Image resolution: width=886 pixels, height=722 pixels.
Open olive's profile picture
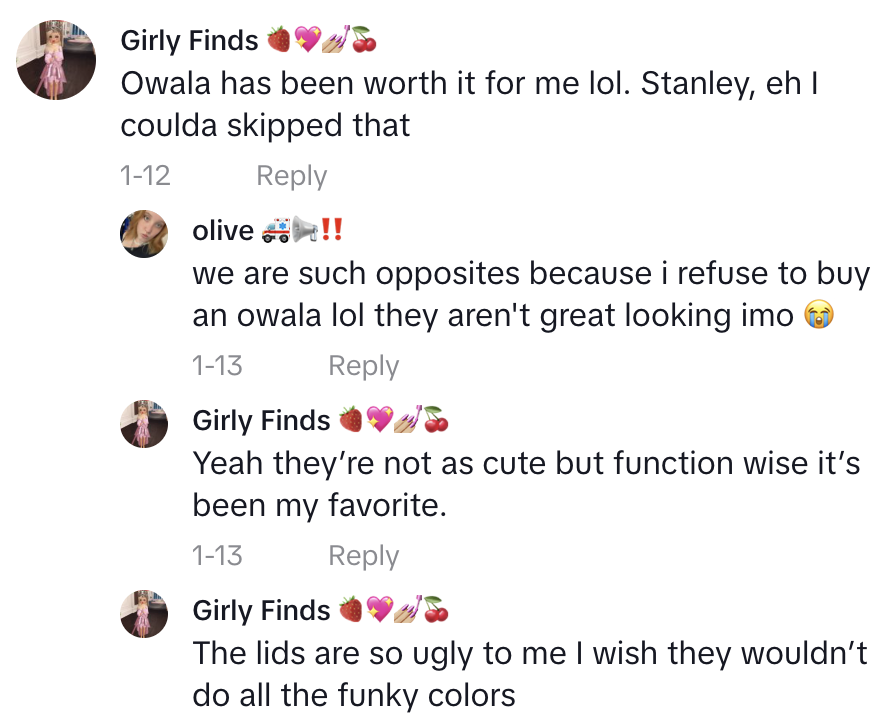coord(144,234)
